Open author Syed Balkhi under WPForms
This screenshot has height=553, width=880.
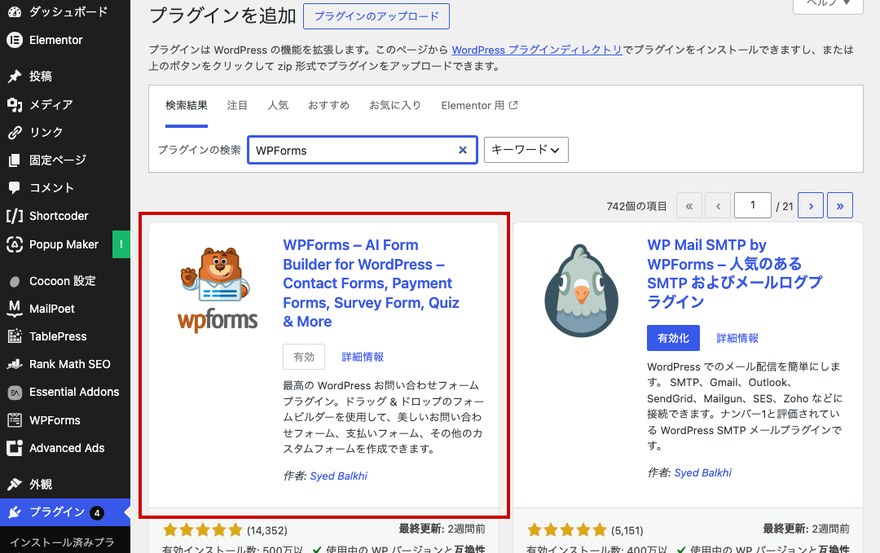pos(338,476)
